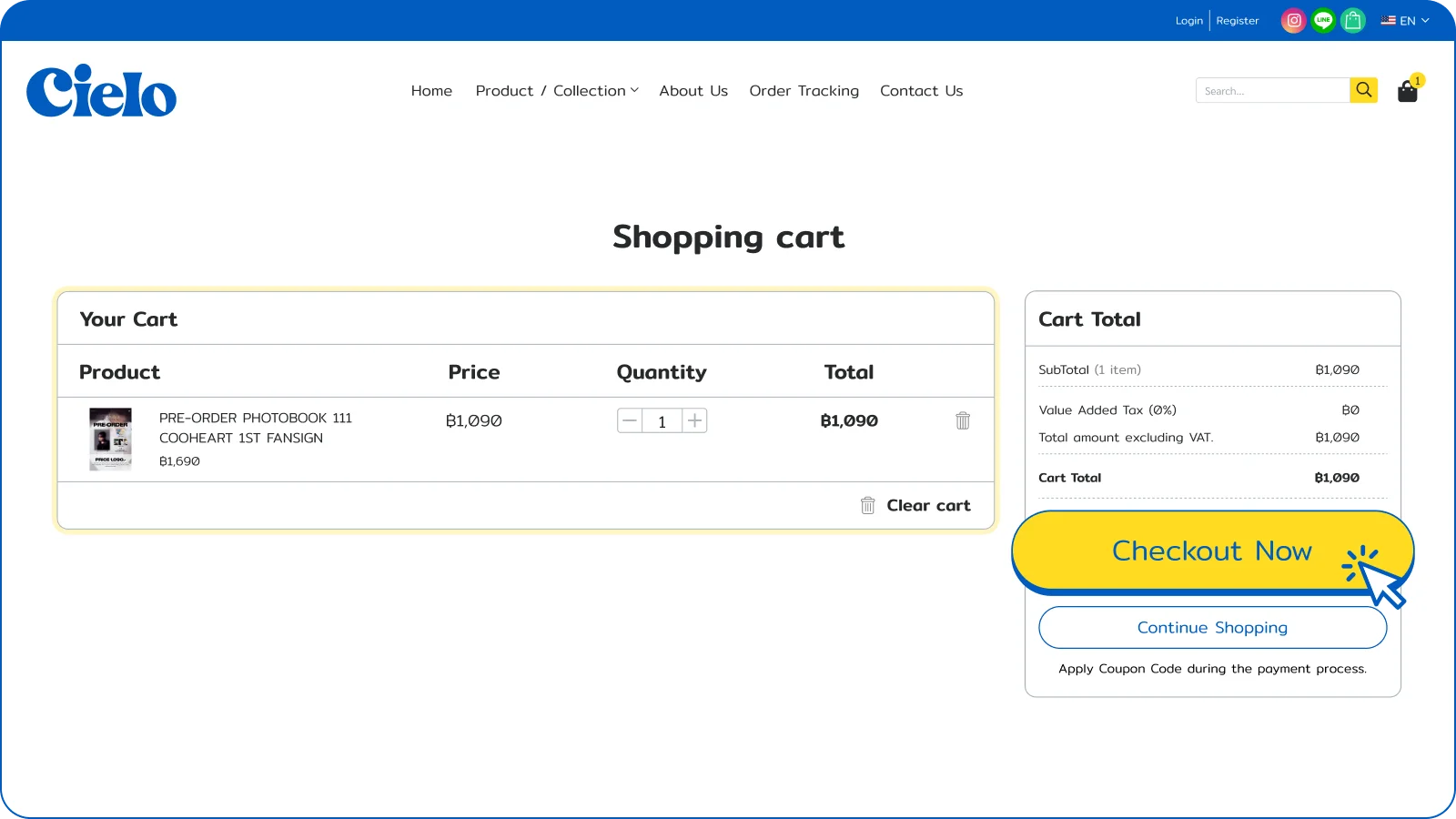Delete the photobook item with trash icon
The height and width of the screenshot is (819, 1456).
pyautogui.click(x=963, y=420)
